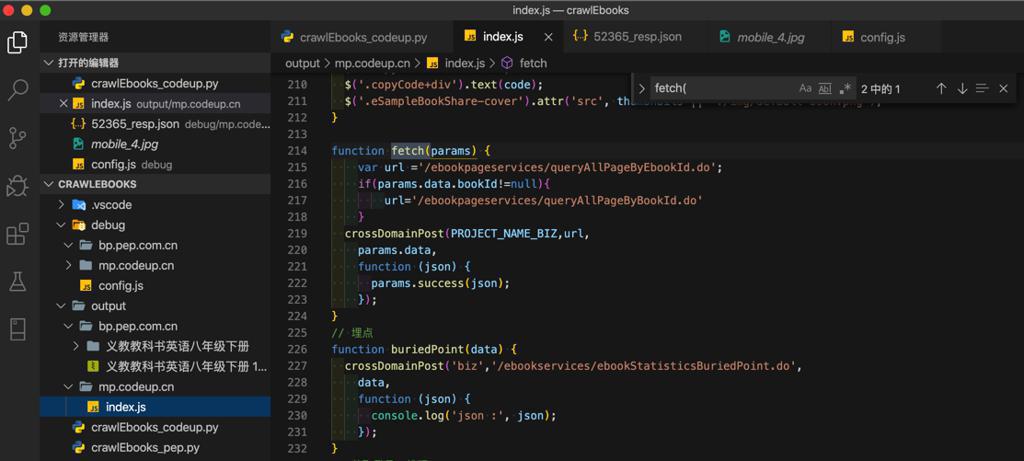
Task: Switch to crawlEbooks_codeup.py tab
Action: [x=361, y=37]
